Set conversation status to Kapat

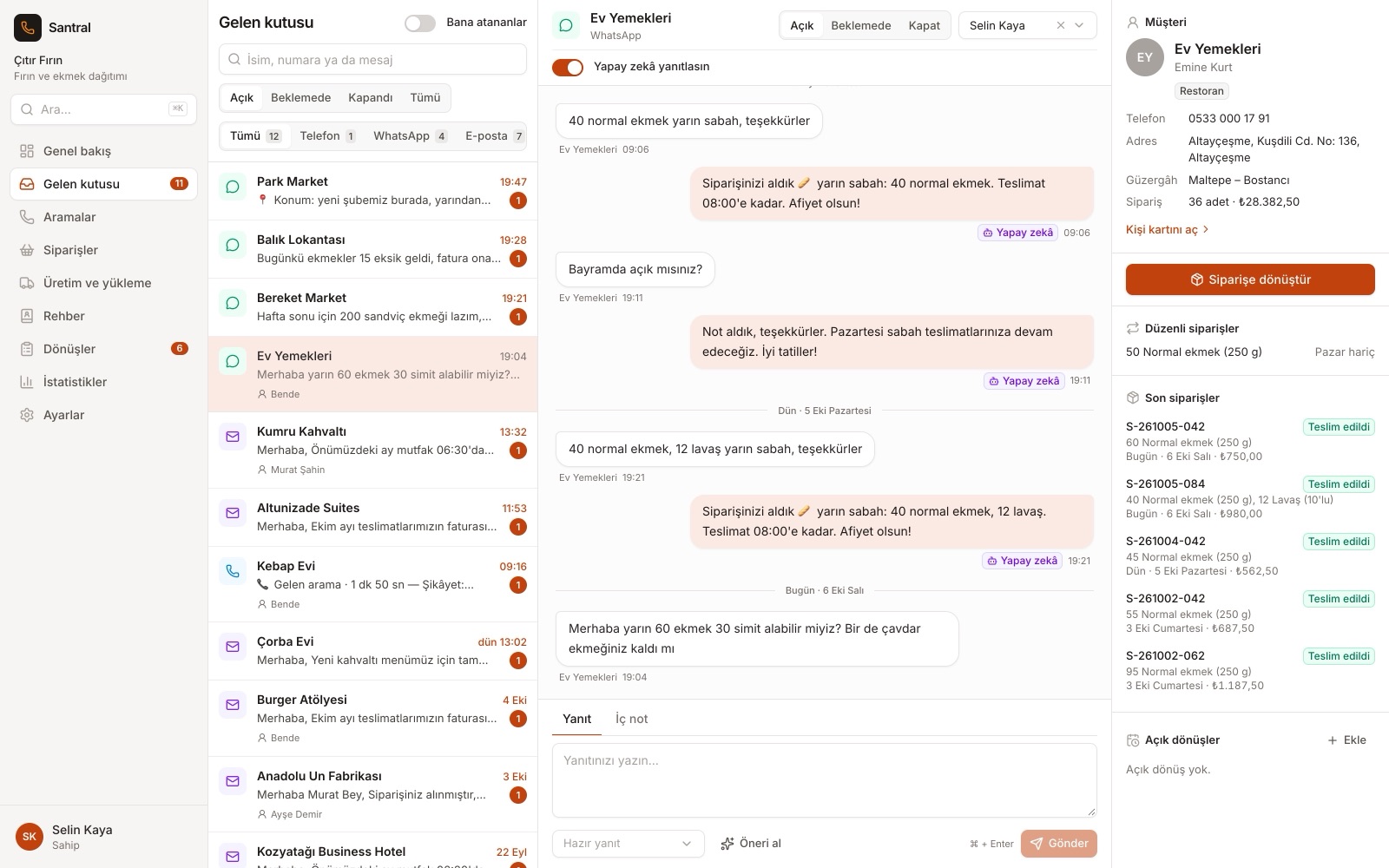(x=924, y=25)
